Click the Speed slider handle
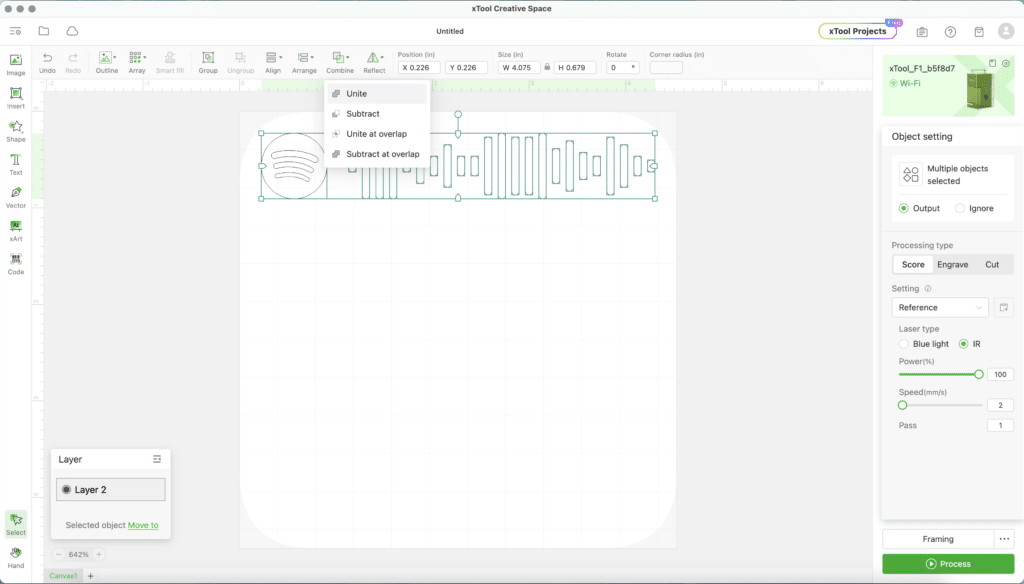Viewport: 1024px width, 584px height. [903, 405]
